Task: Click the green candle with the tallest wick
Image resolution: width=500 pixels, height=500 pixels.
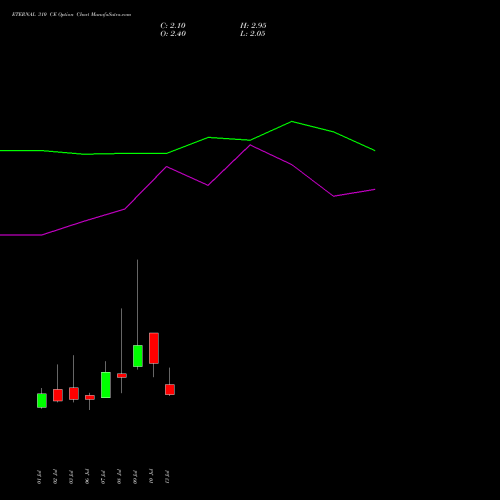Action: [138, 356]
